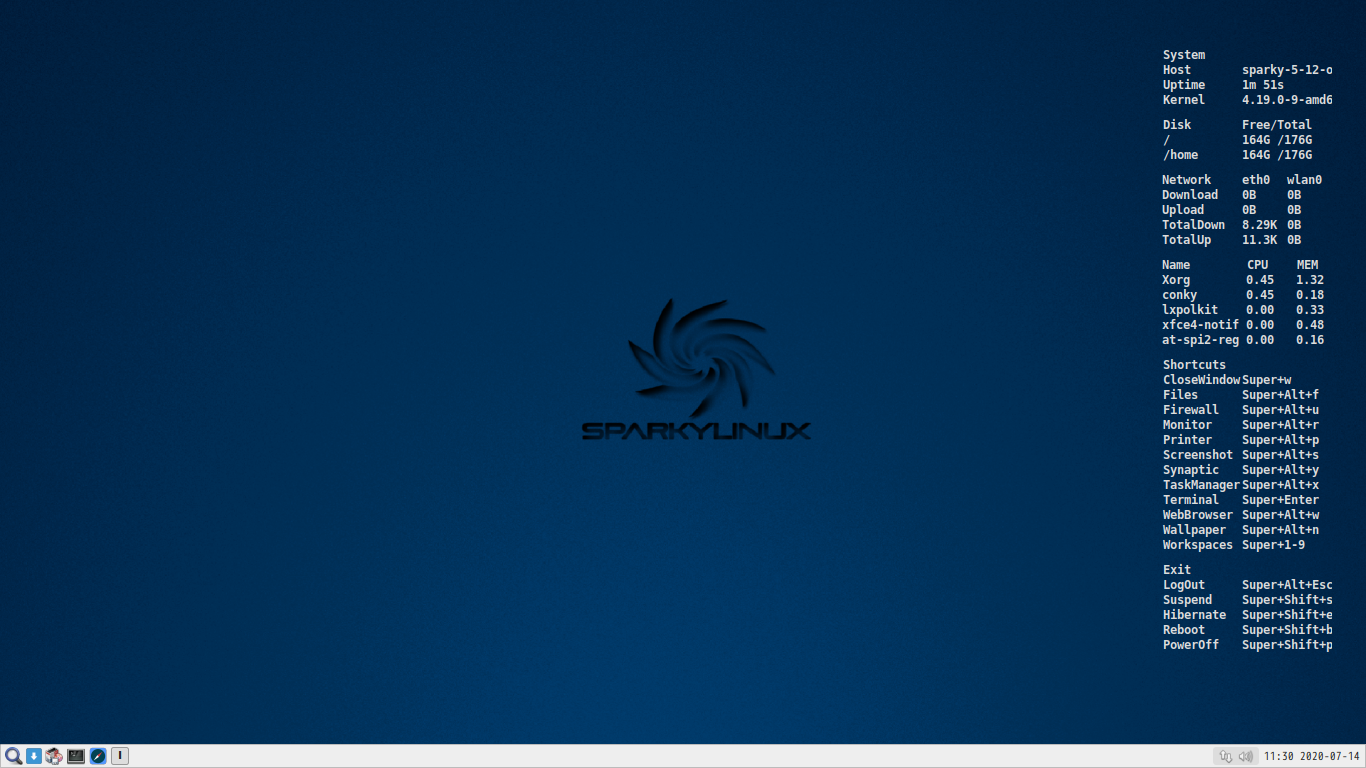
Task: Click the Terminal shortcut "Super+Enter"
Action: tap(1280, 500)
